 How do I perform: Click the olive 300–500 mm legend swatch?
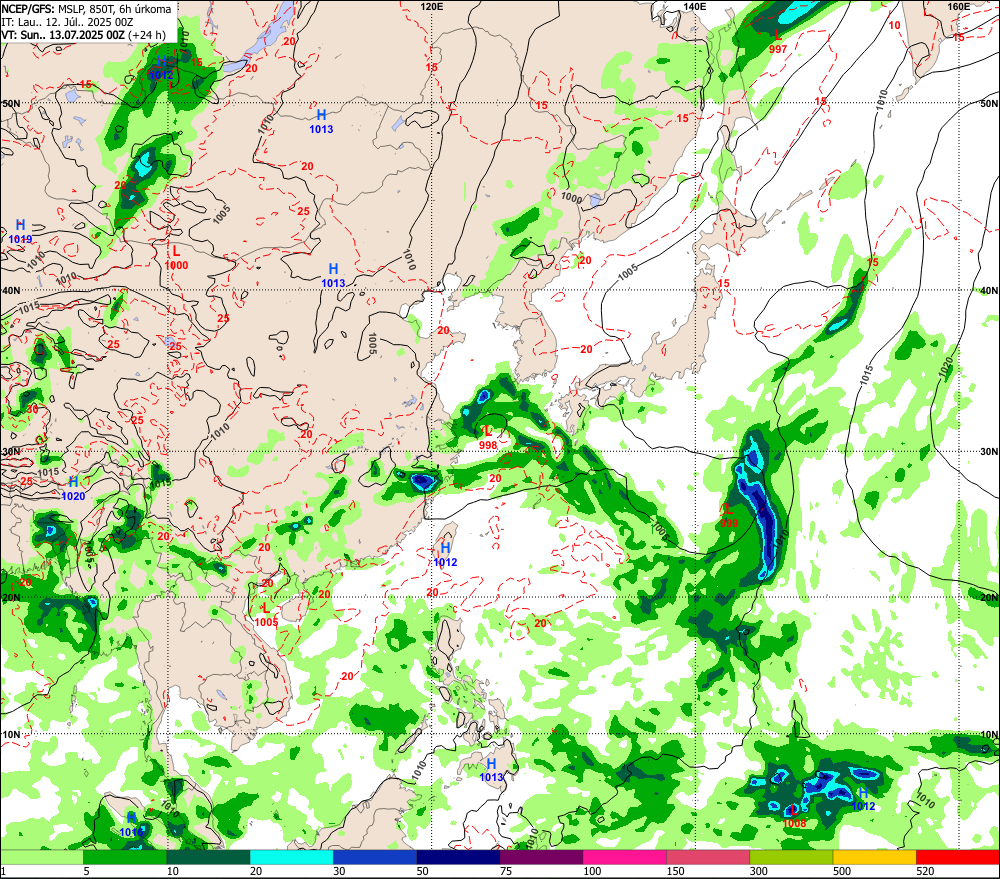pos(791,857)
